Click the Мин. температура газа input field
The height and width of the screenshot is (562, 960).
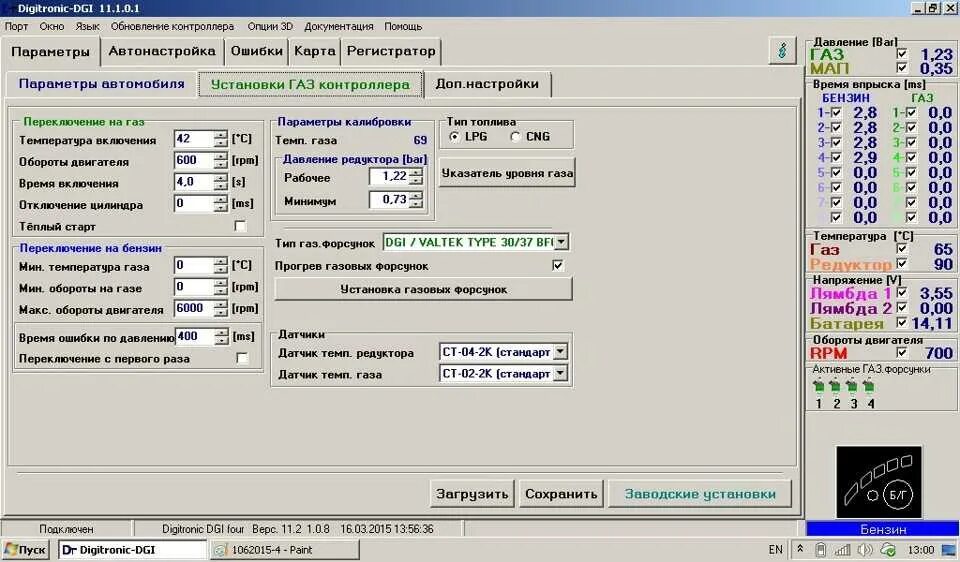pyautogui.click(x=194, y=266)
